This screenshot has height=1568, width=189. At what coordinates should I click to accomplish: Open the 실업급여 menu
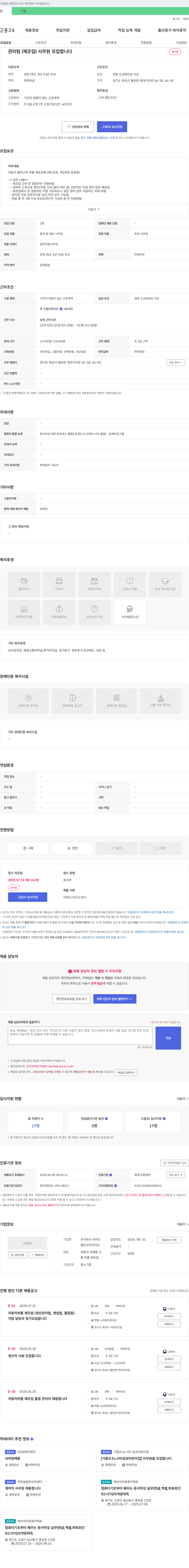tap(94, 30)
